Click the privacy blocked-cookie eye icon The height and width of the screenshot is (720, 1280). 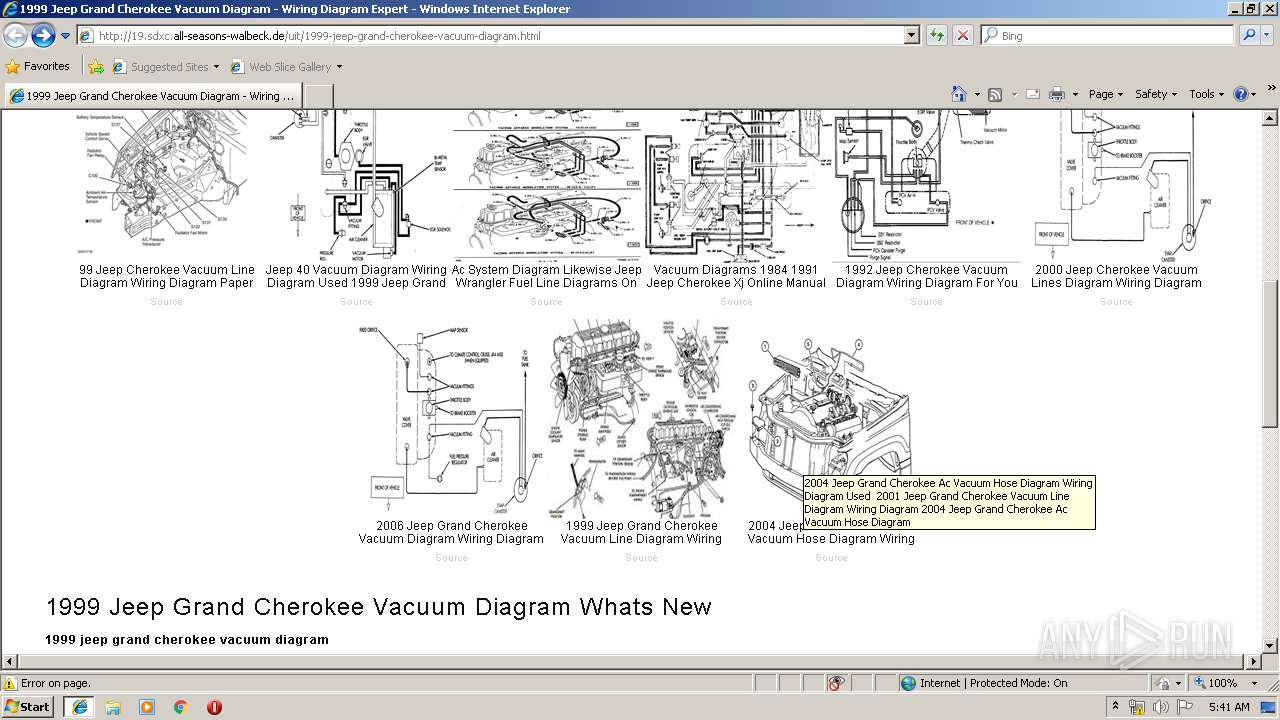coord(836,683)
